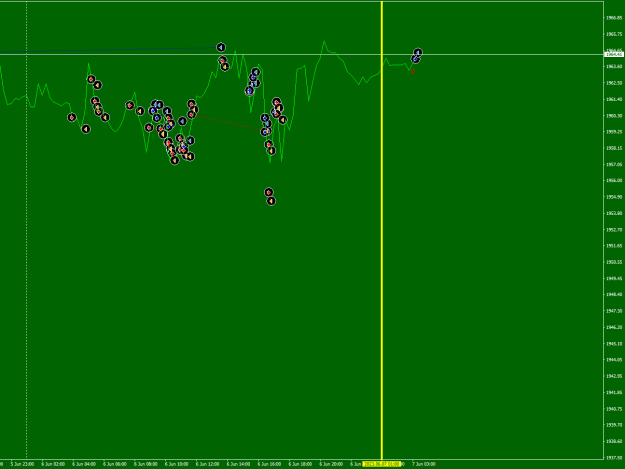Click the time label 6 Jun 20:00

coord(331,464)
